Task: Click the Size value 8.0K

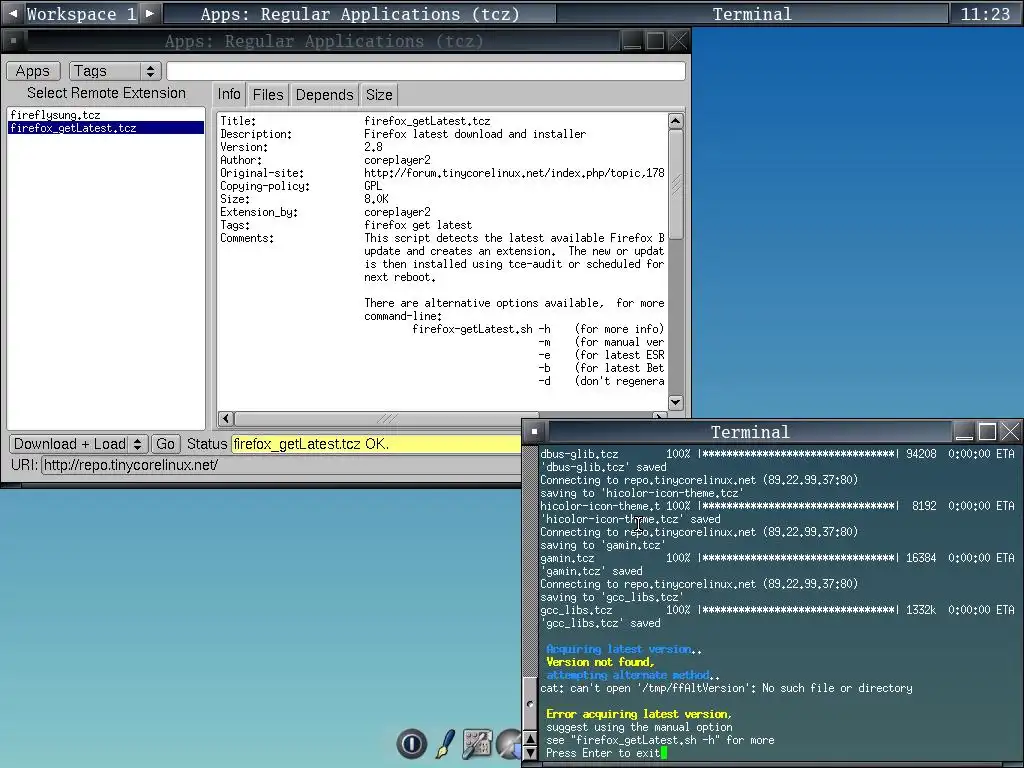Action: point(376,199)
